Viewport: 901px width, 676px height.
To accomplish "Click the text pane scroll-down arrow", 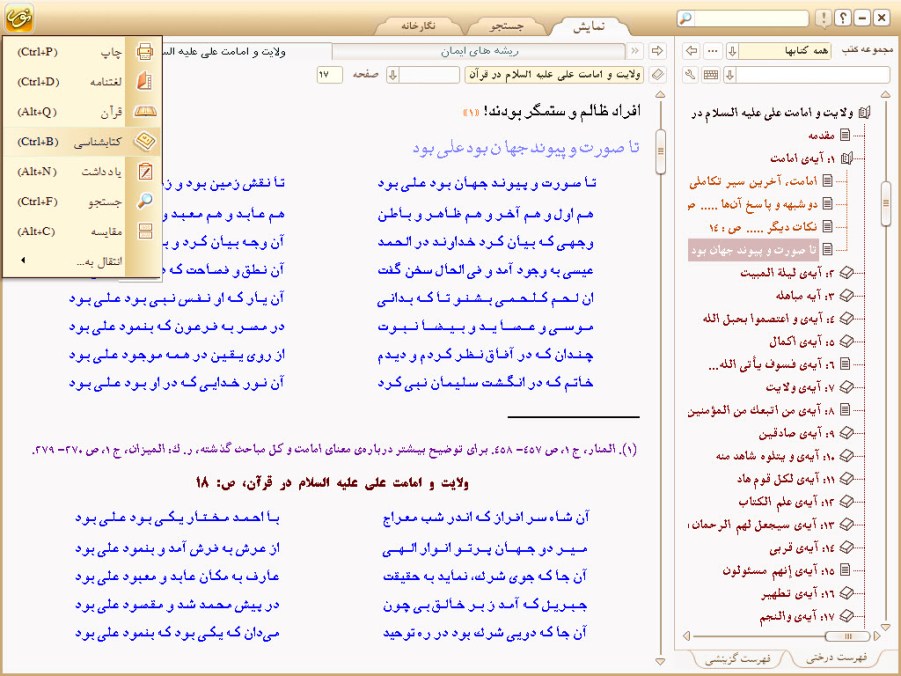I will point(660,661).
